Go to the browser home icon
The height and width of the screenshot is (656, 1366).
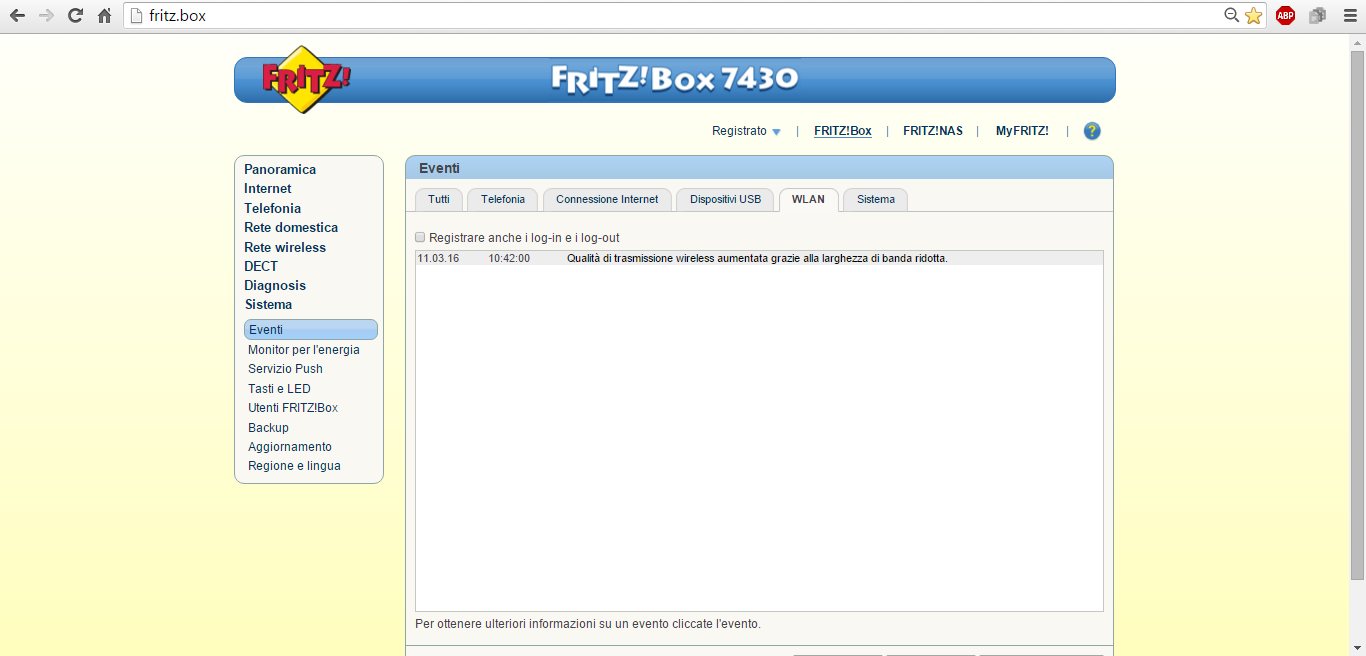[104, 16]
